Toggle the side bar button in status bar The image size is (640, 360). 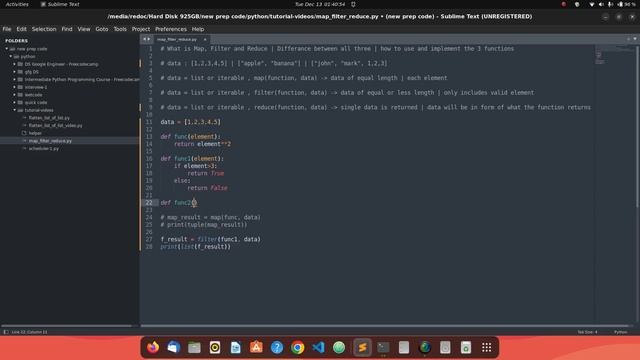pos(6,332)
